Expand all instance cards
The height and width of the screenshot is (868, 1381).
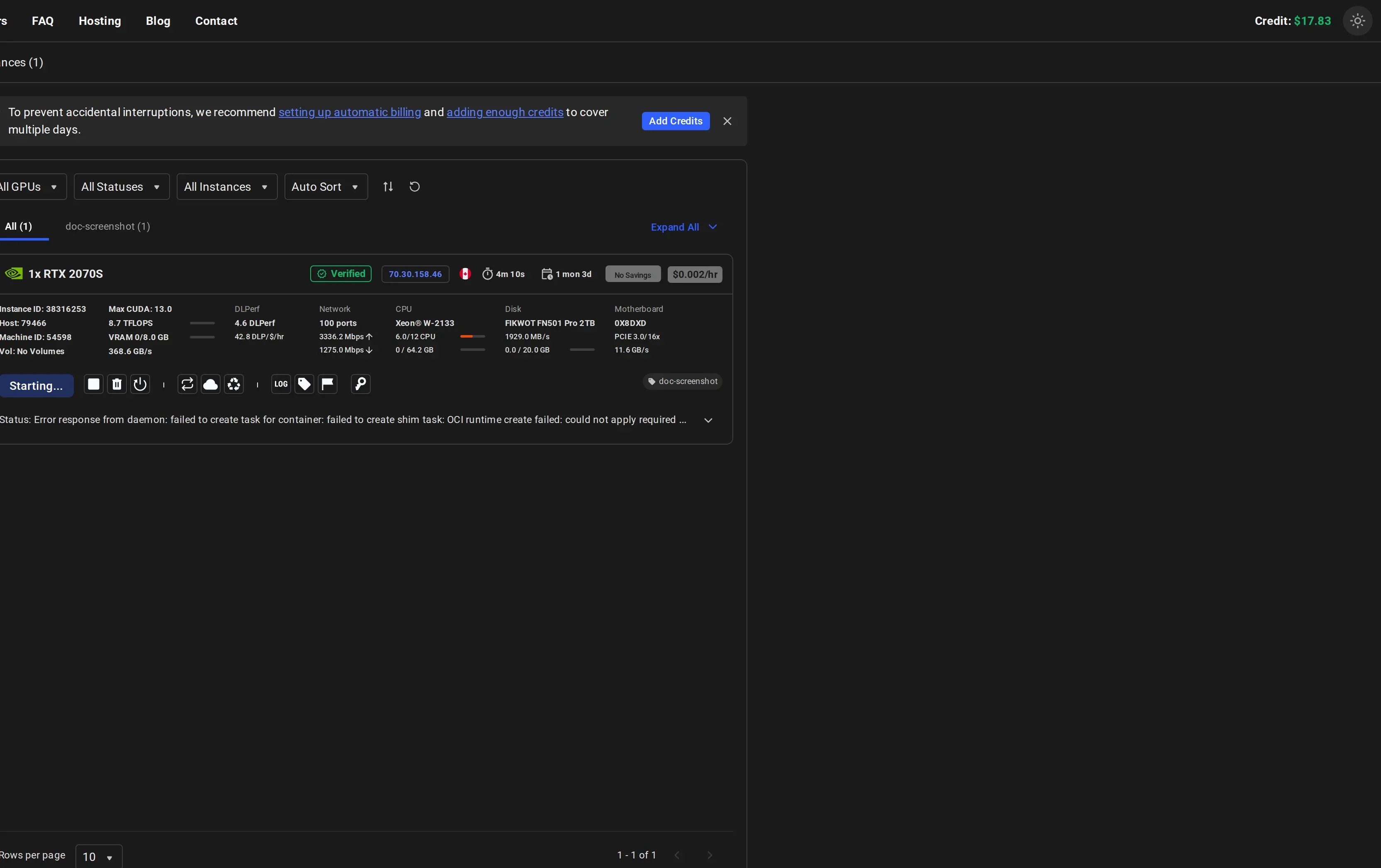(684, 227)
